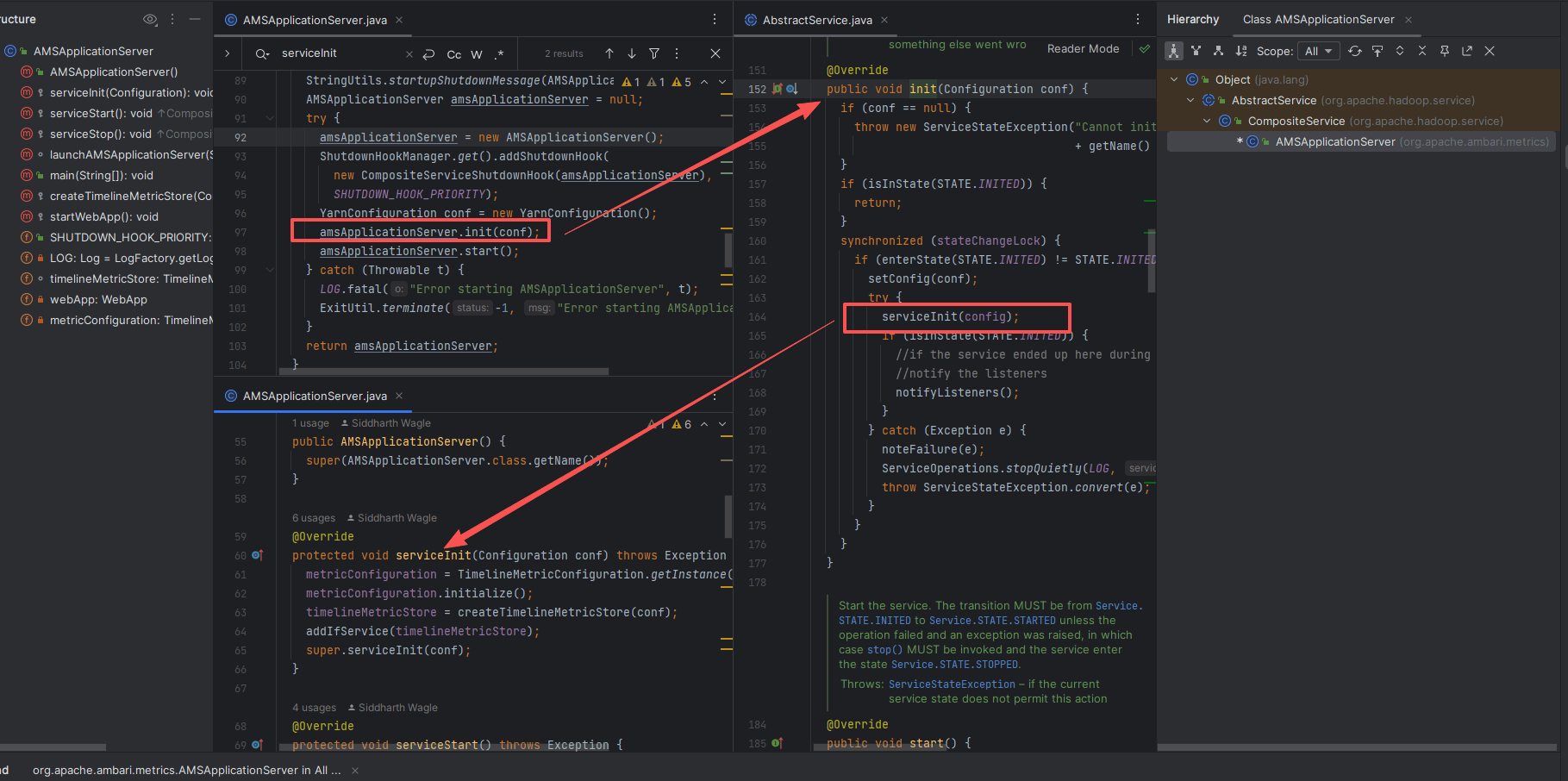The width and height of the screenshot is (1568, 781).
Task: Select webApp: WebApp field in Structure
Action: pyautogui.click(x=98, y=299)
